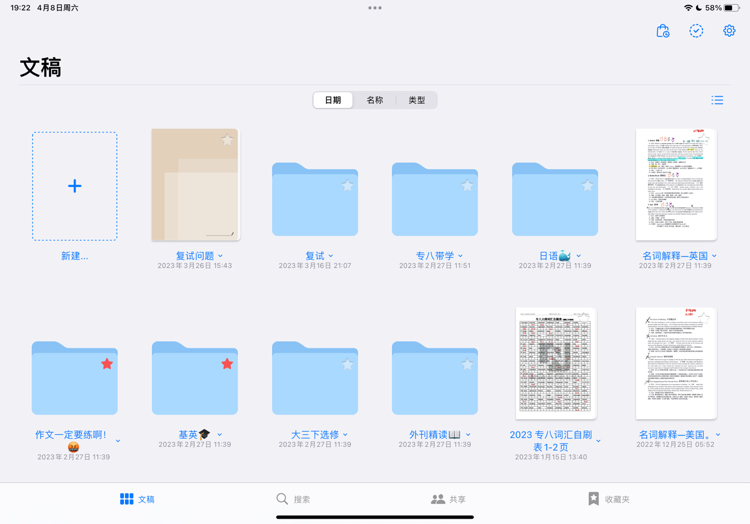The width and height of the screenshot is (750, 524).
Task: Open the settings gear icon
Action: coord(729,31)
